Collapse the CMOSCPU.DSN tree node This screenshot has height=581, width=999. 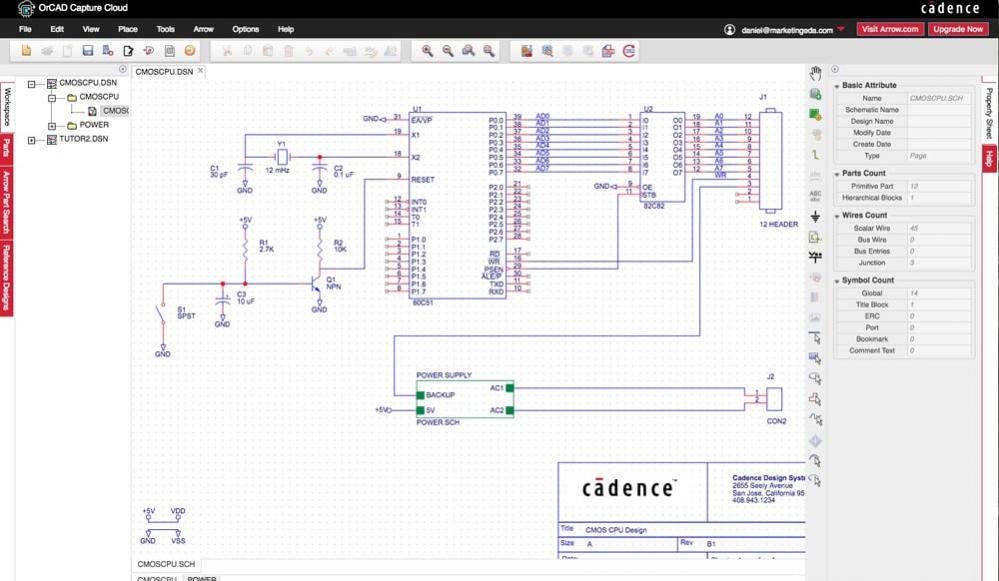click(31, 83)
